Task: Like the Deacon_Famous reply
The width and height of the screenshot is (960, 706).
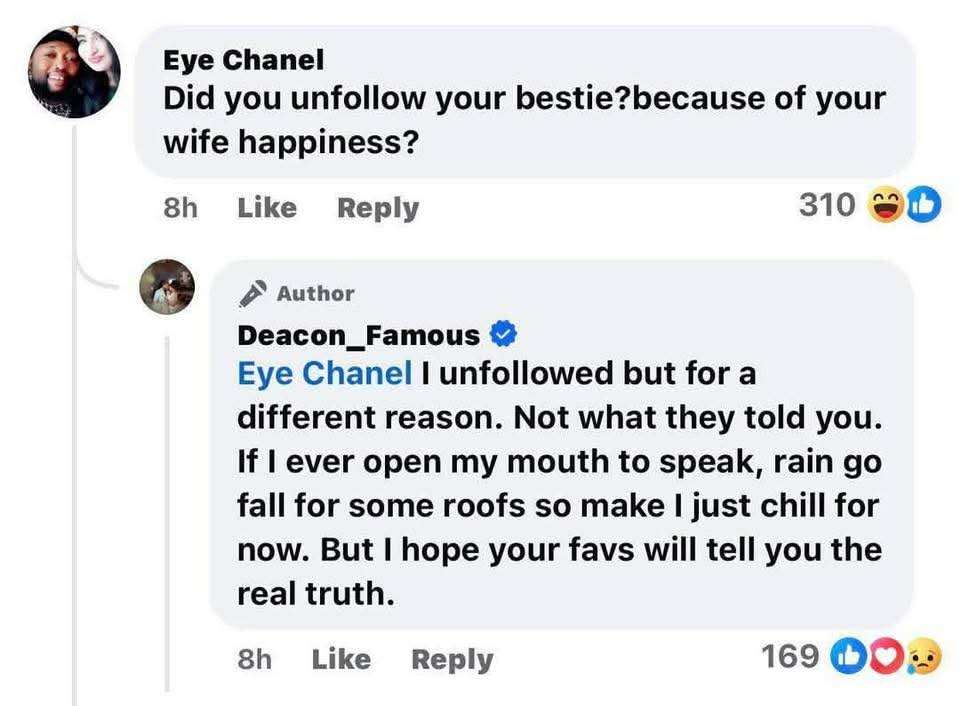Action: coord(341,659)
